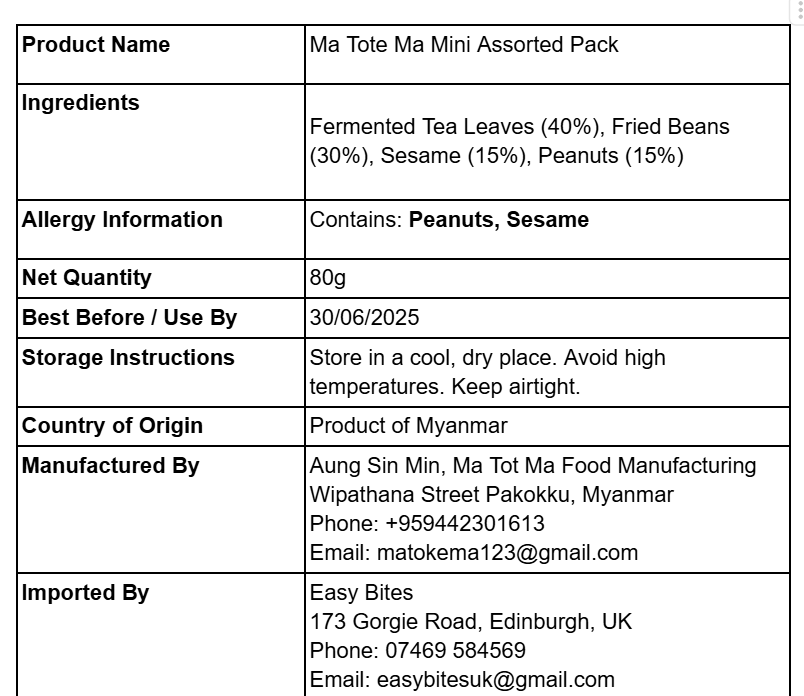
Task: Click the Net Quantity label cell
Action: [x=161, y=279]
